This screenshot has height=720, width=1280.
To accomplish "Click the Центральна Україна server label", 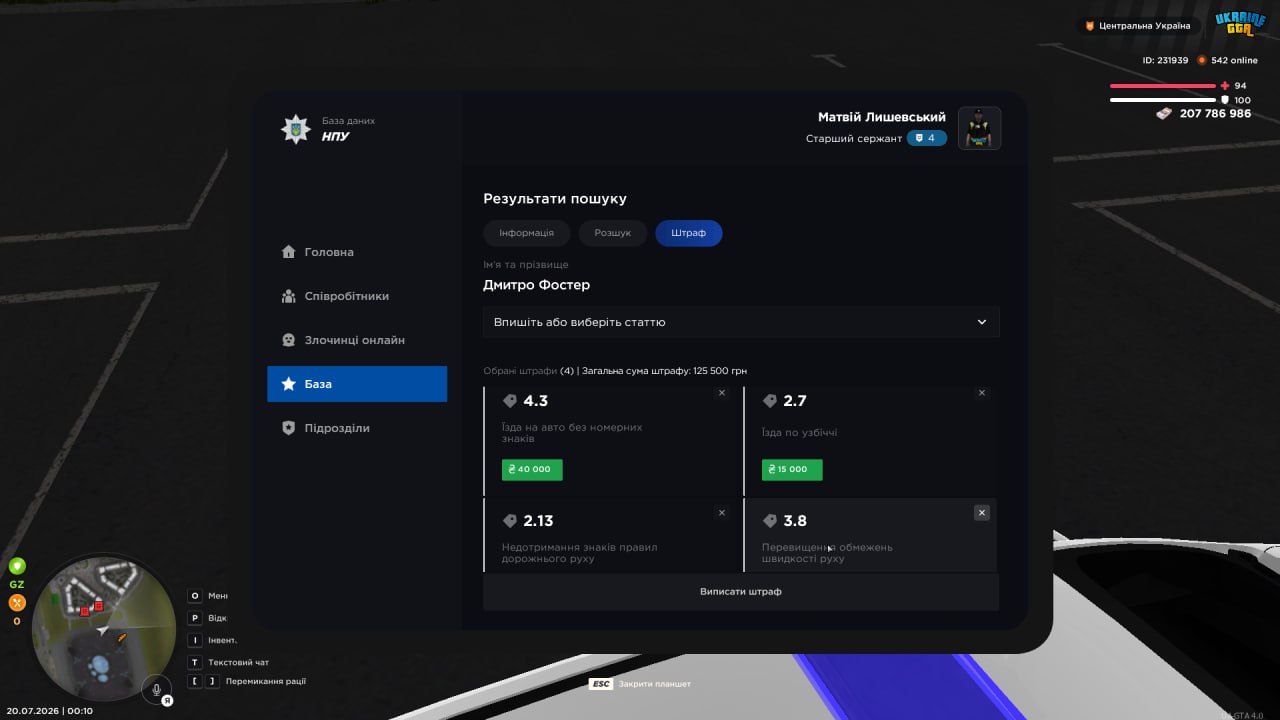I will (1138, 26).
